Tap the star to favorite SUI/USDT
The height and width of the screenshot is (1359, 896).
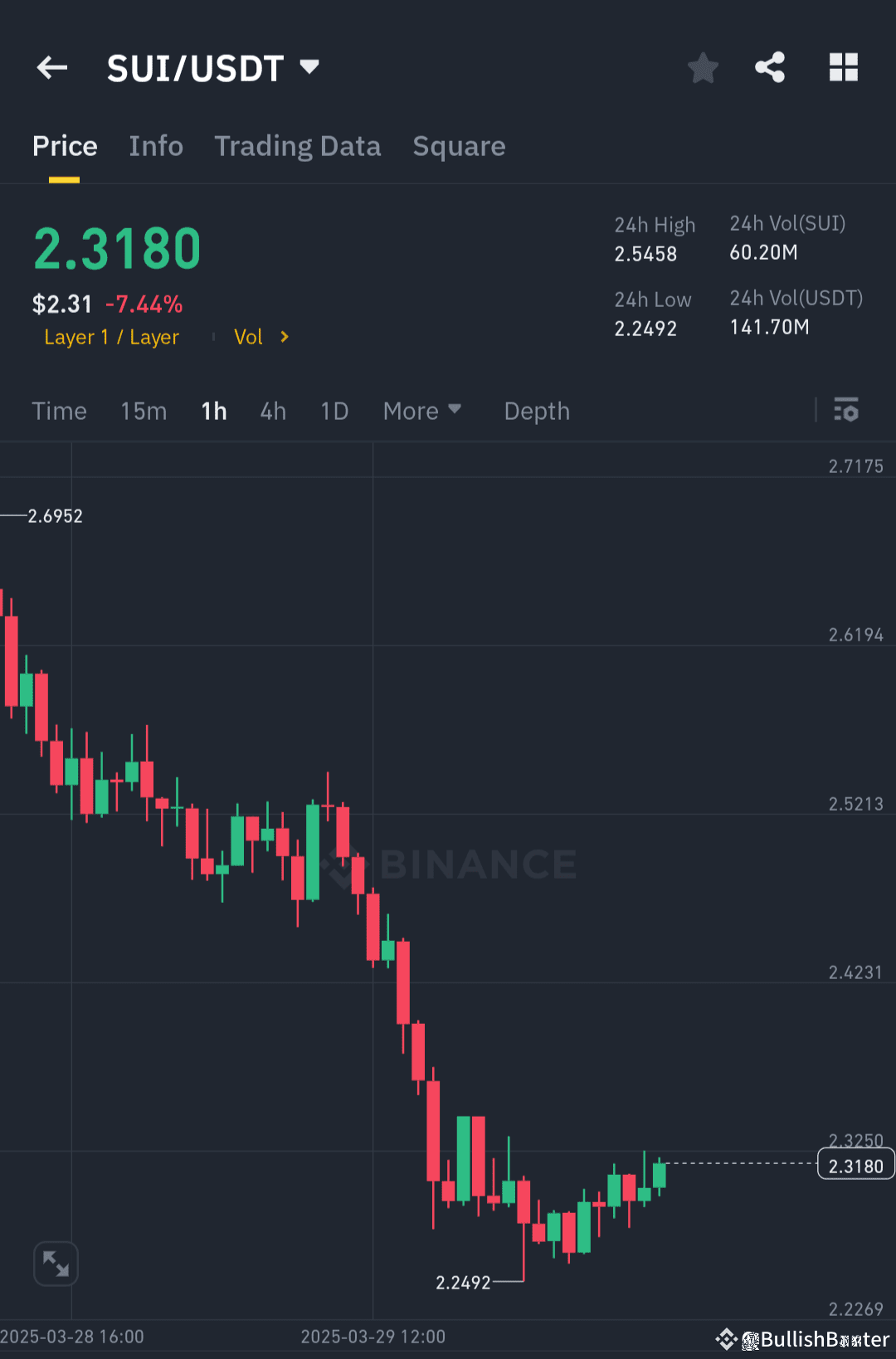(703, 68)
